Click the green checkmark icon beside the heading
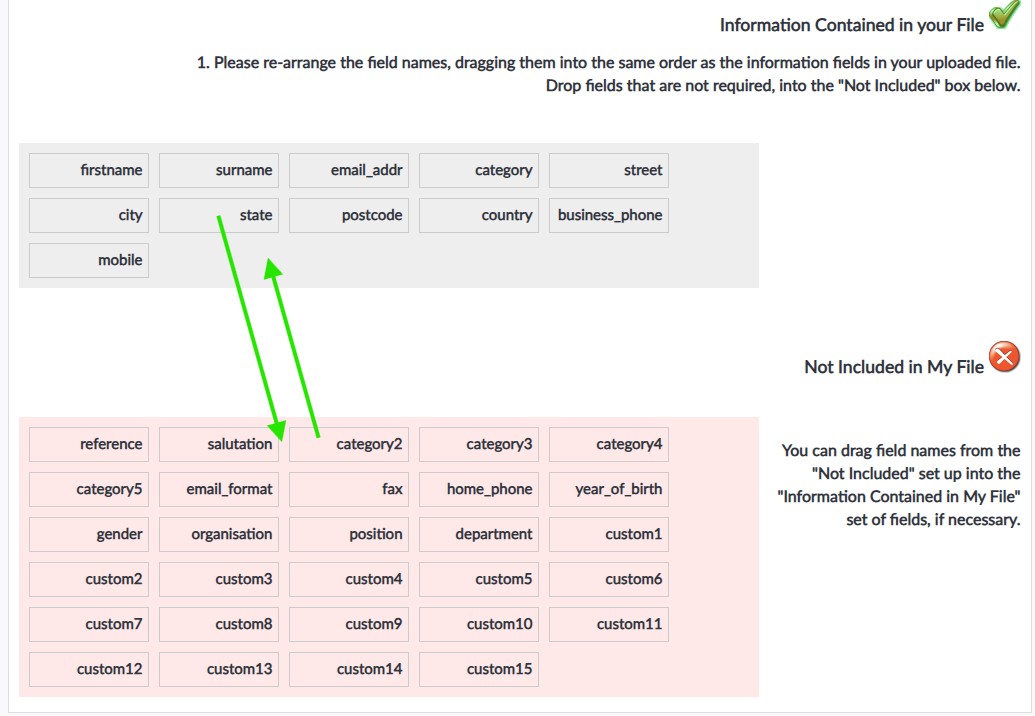Image resolution: width=1035 pixels, height=716 pixels. (x=1004, y=15)
